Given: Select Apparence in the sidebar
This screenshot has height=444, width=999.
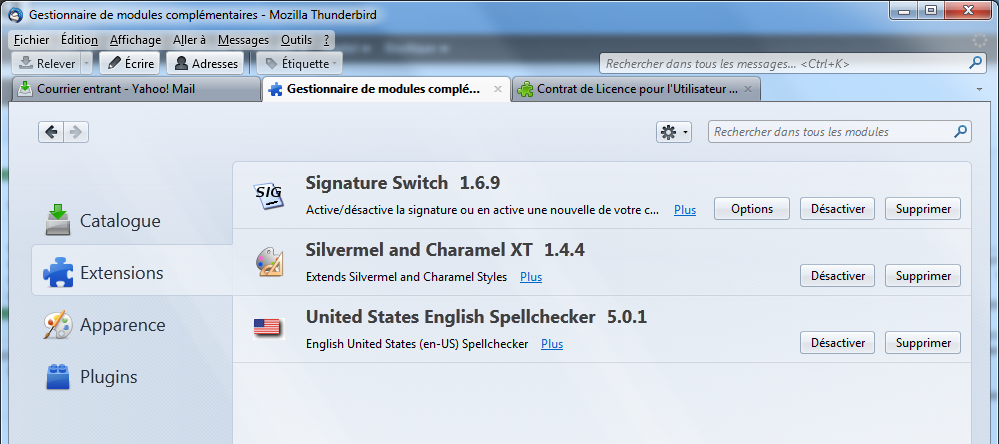Looking at the screenshot, I should click(x=132, y=325).
